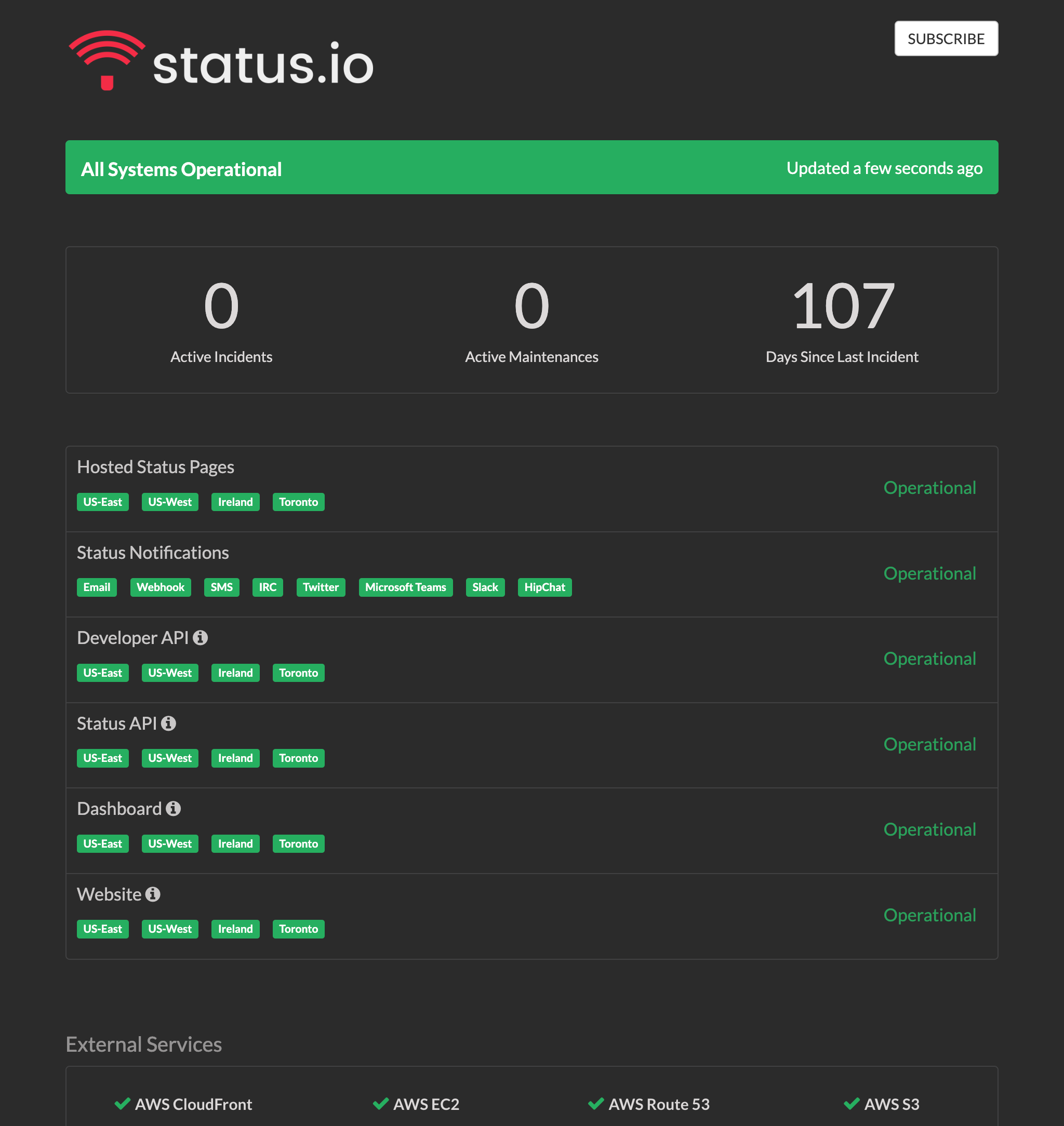
Task: Click the All Systems Operational banner
Action: tap(532, 167)
